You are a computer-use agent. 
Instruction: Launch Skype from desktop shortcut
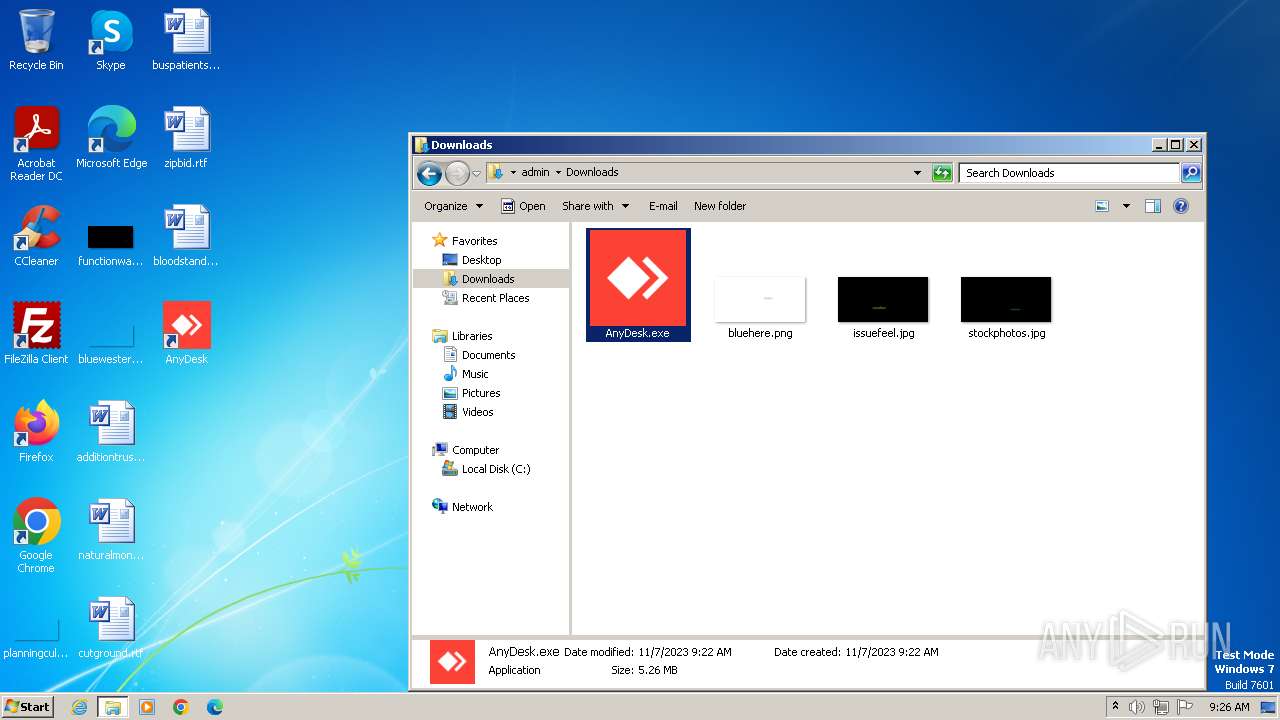click(x=110, y=40)
